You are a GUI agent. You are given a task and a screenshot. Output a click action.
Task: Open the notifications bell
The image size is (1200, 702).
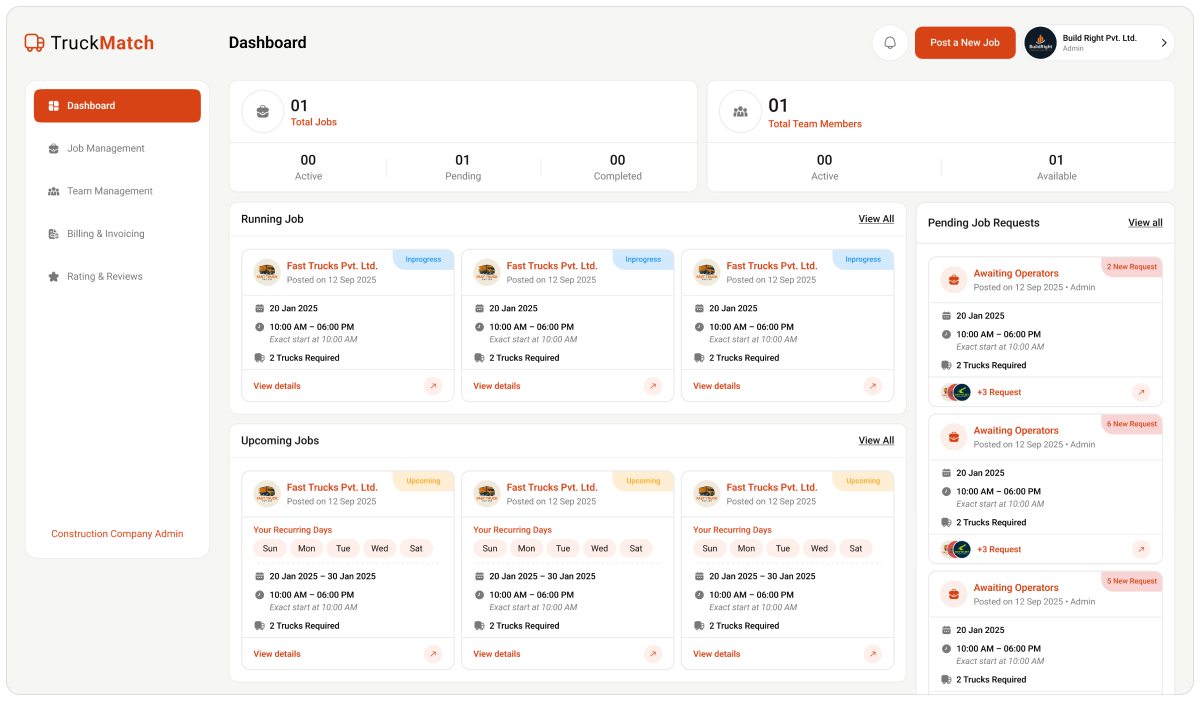[890, 43]
